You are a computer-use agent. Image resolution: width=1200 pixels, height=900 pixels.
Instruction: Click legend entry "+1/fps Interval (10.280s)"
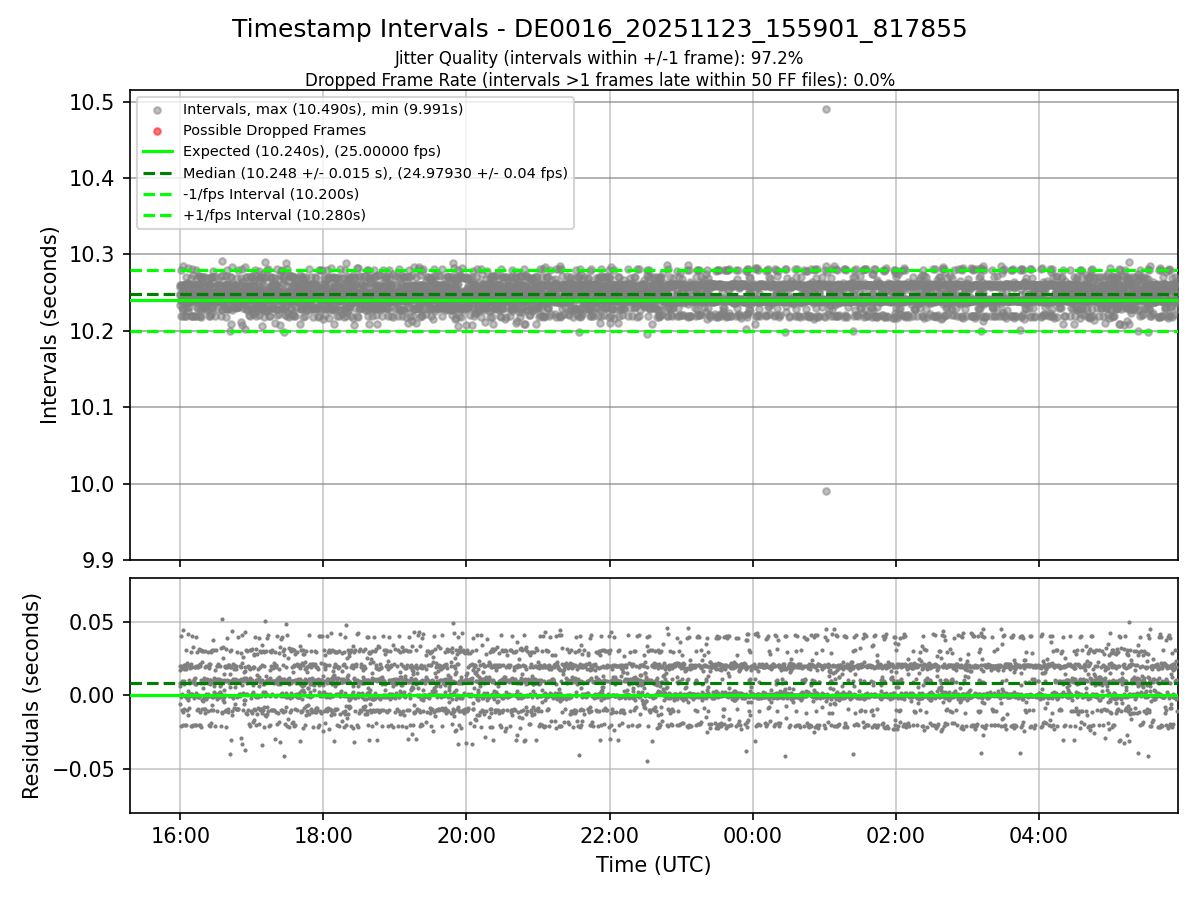click(x=274, y=215)
